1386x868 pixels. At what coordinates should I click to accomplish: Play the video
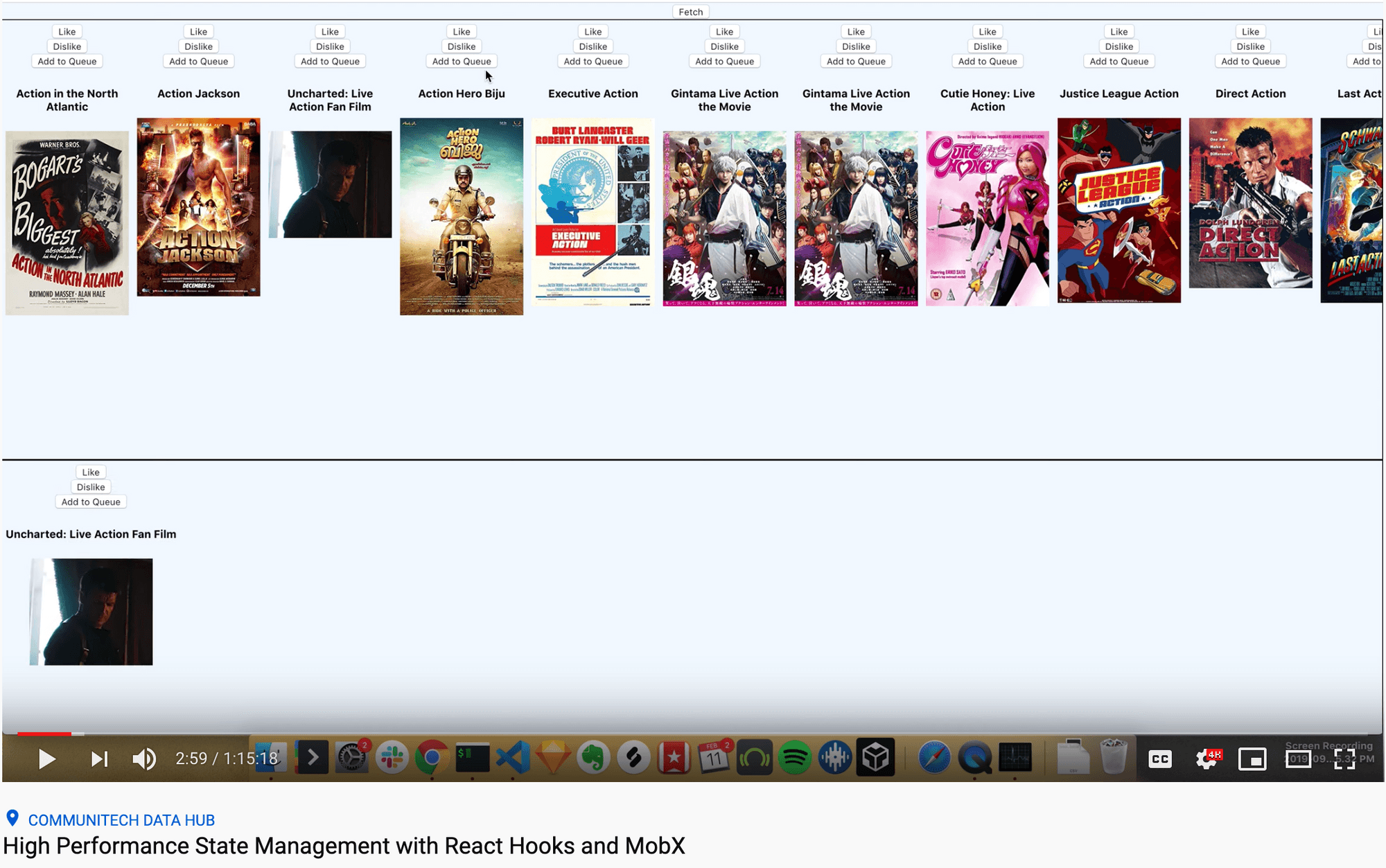[x=46, y=759]
